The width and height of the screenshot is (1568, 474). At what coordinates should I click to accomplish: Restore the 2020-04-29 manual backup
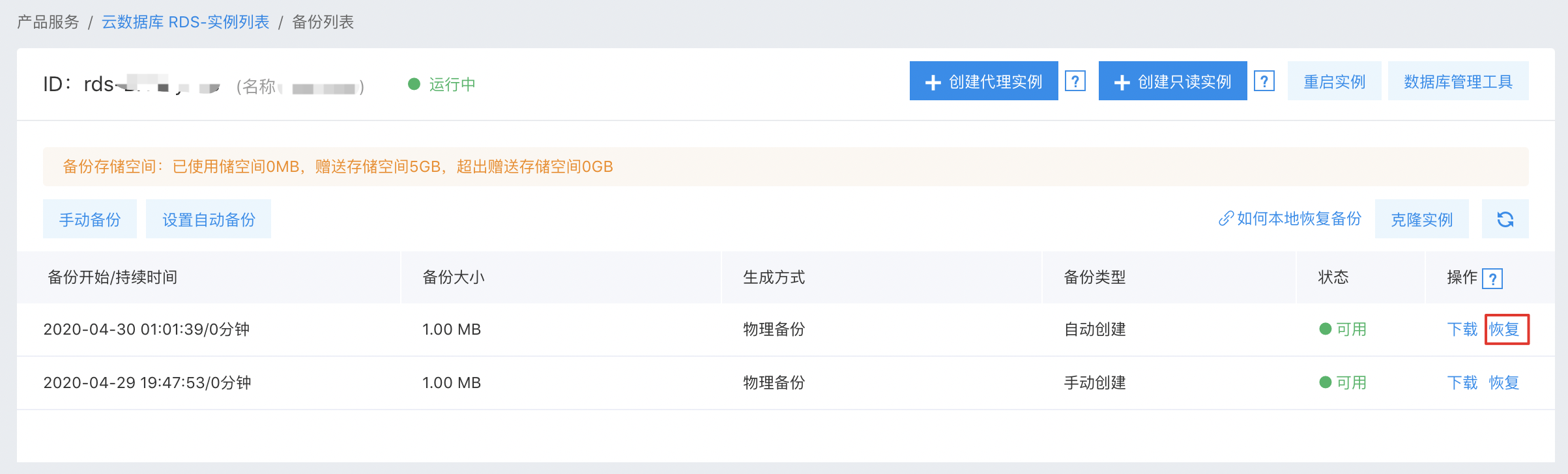coord(1504,383)
